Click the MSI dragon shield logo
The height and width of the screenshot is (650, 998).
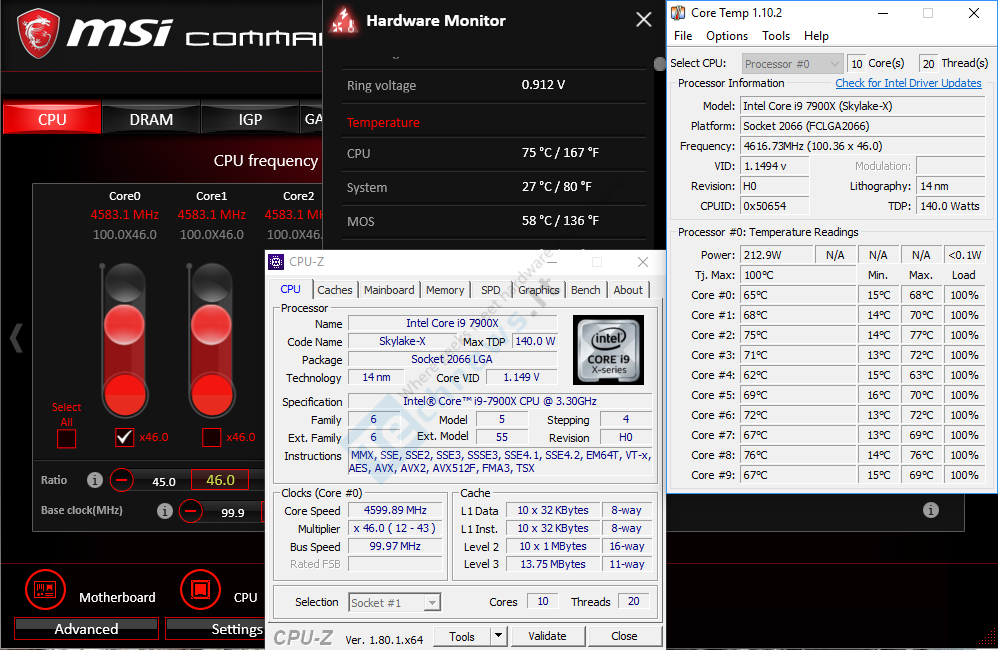click(x=38, y=33)
